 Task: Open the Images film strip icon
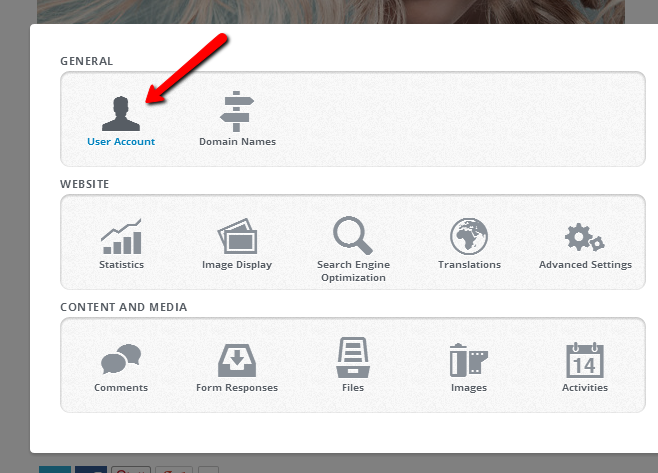pos(469,360)
